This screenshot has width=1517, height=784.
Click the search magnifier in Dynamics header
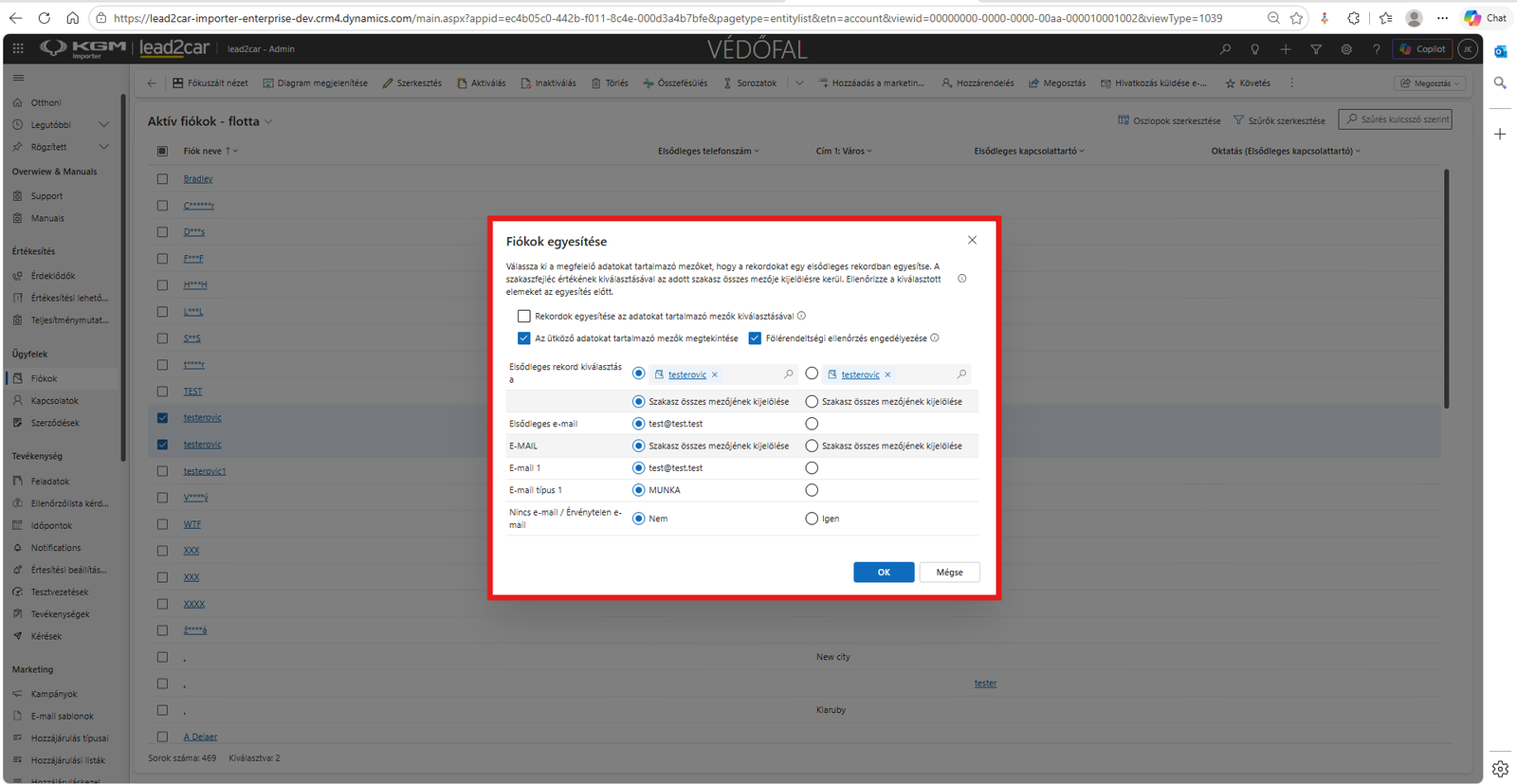pos(1225,49)
